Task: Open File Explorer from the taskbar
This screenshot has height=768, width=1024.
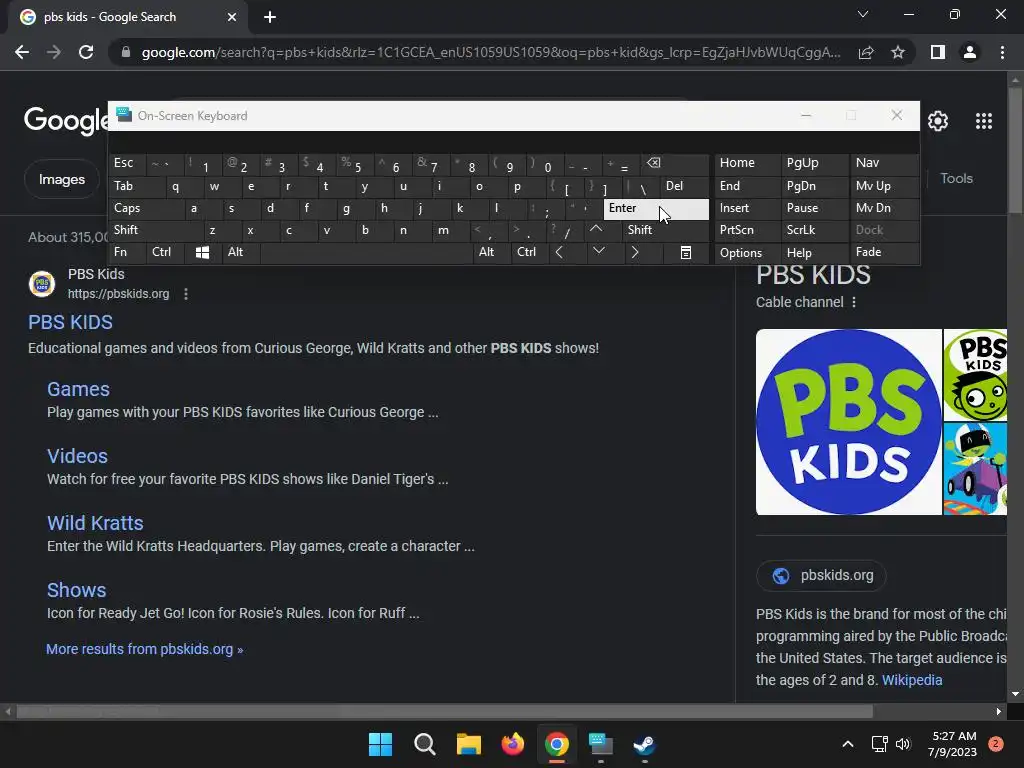Action: (x=468, y=744)
